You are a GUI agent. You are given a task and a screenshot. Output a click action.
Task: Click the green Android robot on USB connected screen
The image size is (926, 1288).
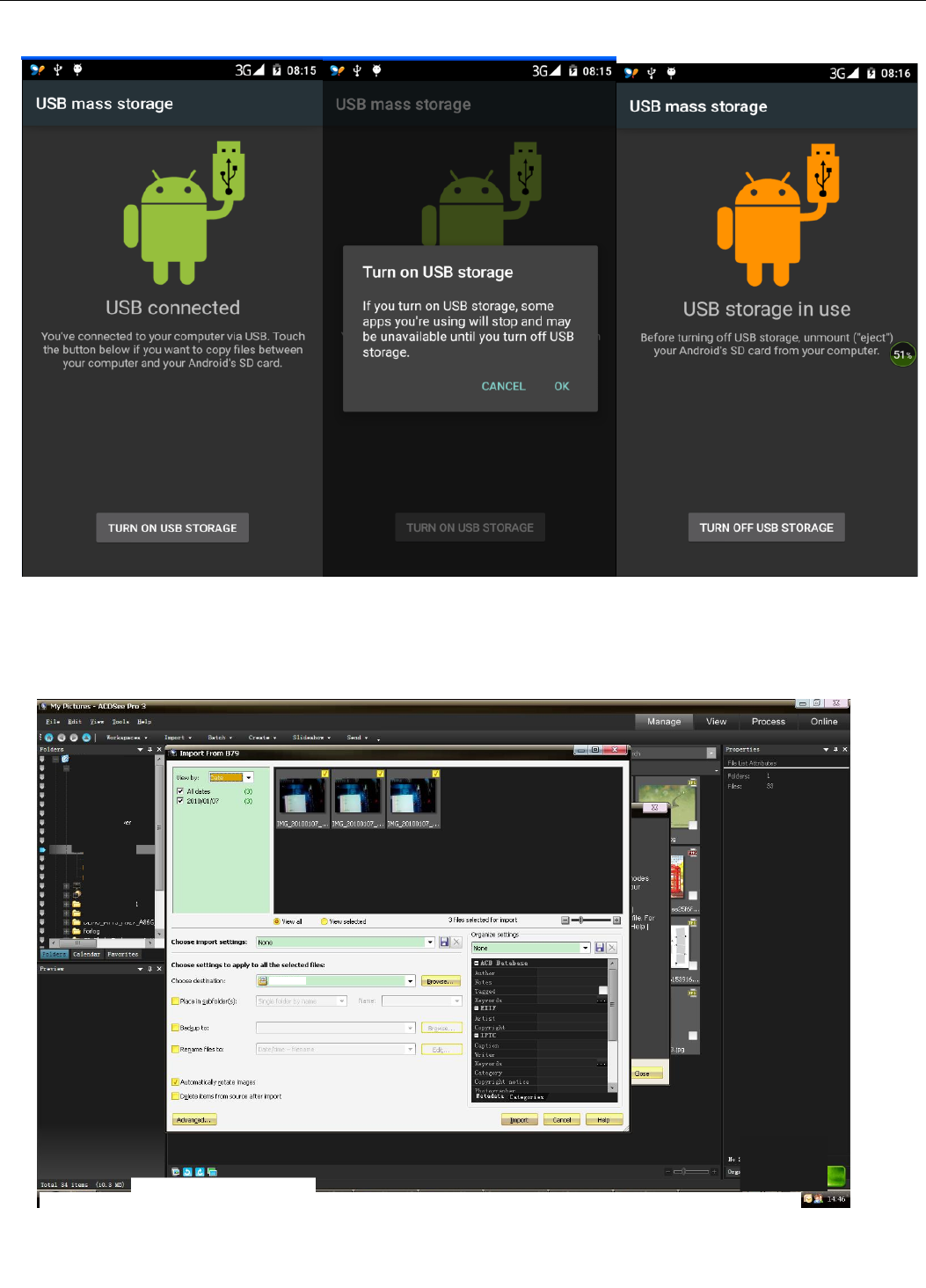[183, 213]
